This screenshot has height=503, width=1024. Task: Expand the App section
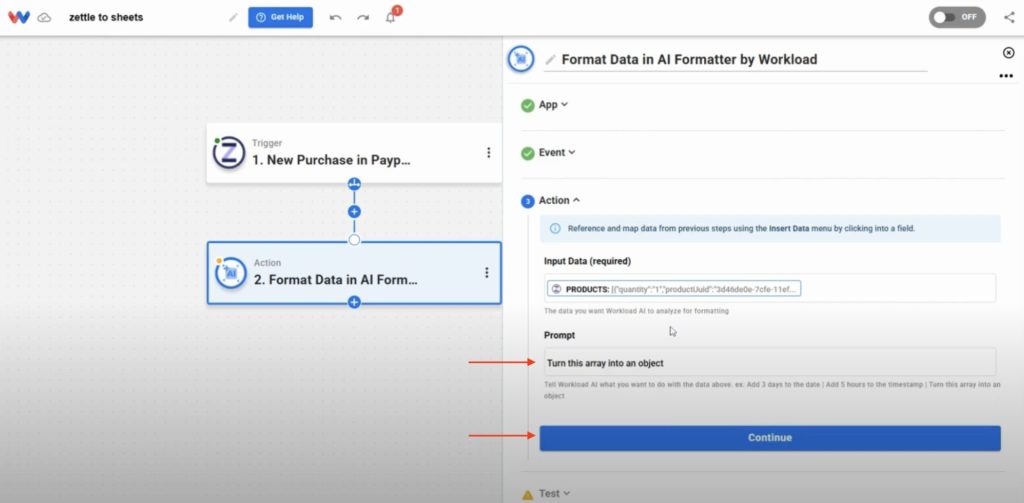553,105
